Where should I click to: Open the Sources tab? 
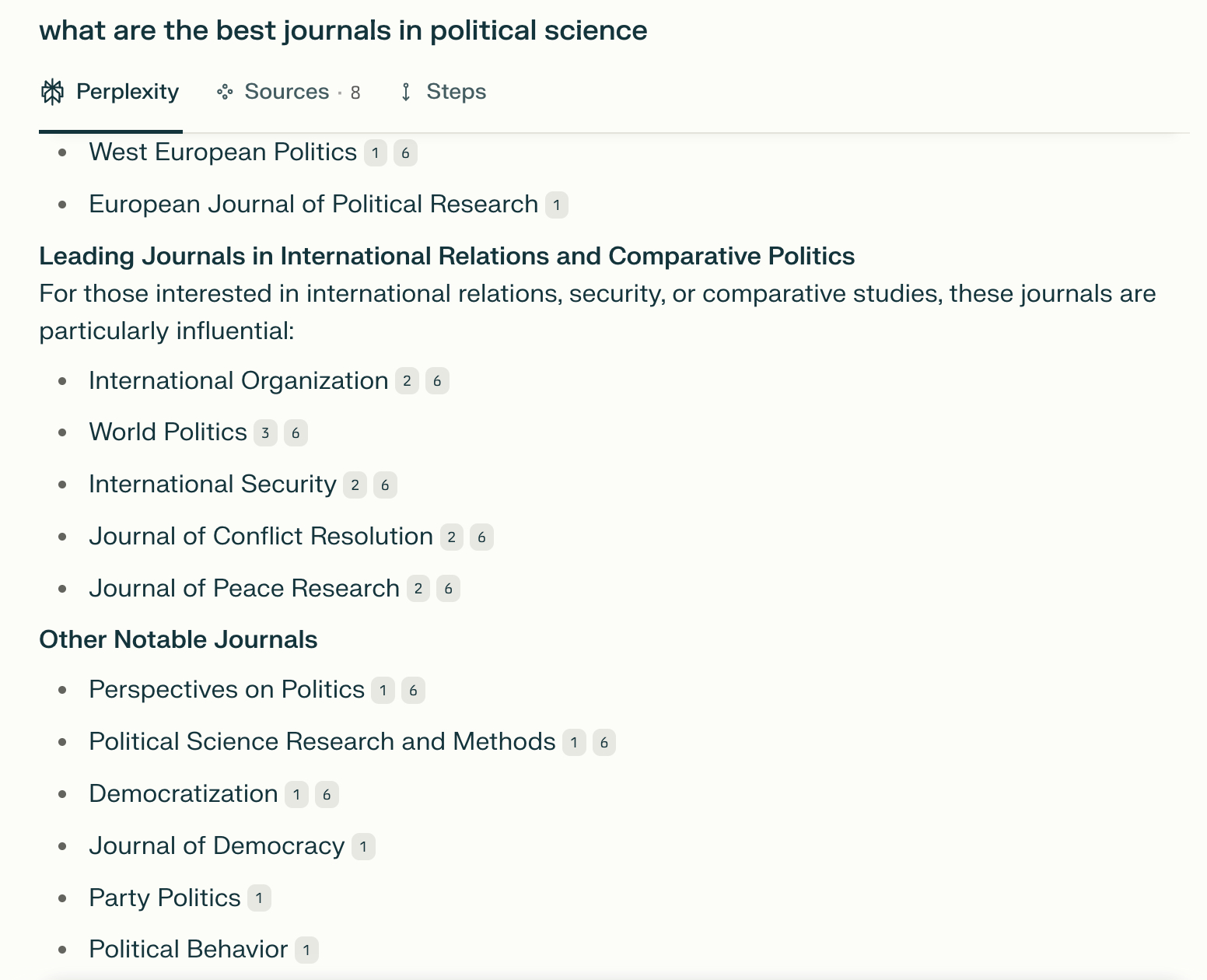click(x=289, y=92)
